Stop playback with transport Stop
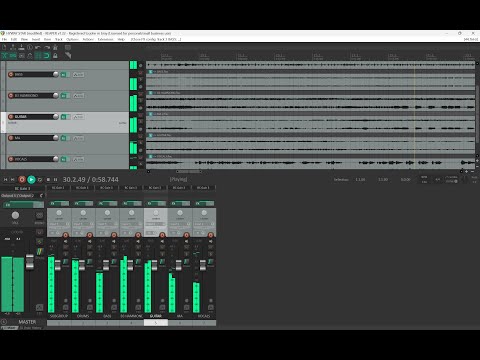Viewport: 480px width, 360px height. (48, 180)
